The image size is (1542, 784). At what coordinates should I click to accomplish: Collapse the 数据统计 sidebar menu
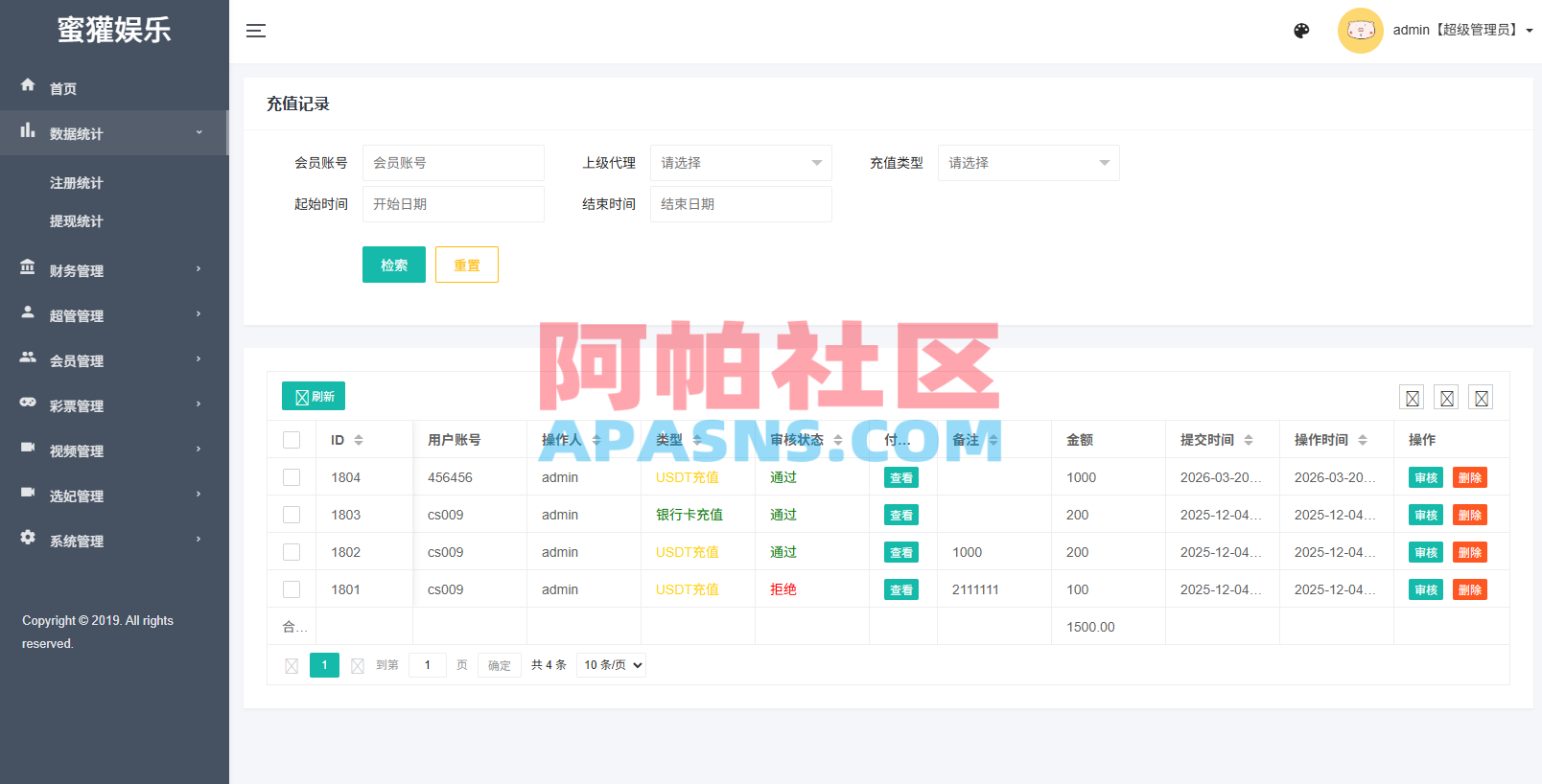point(114,133)
